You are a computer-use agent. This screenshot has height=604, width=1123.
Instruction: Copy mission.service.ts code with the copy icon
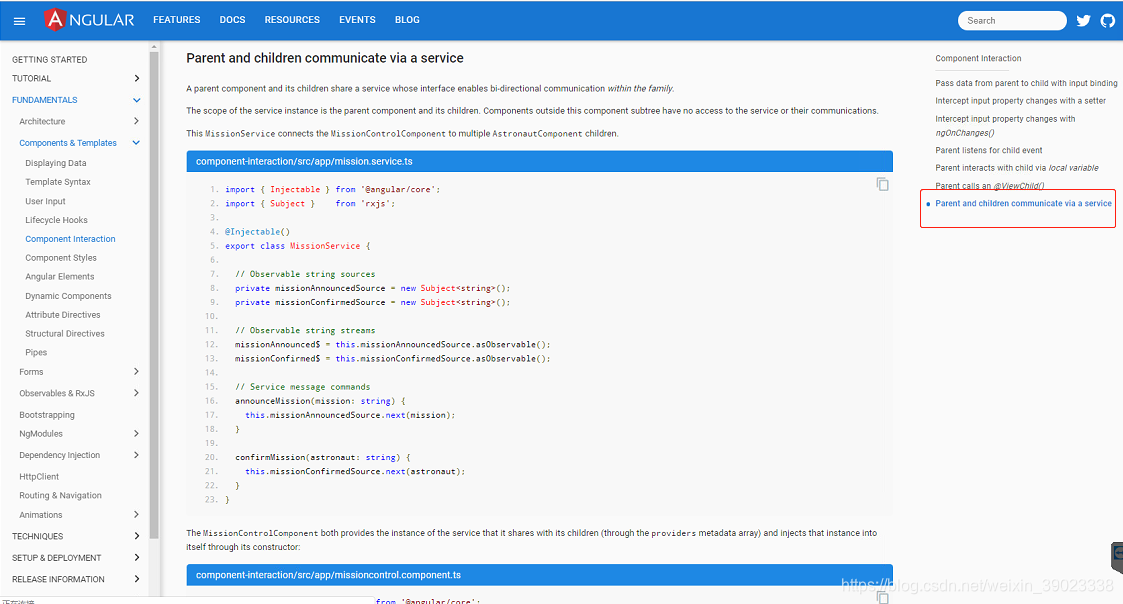point(882,184)
